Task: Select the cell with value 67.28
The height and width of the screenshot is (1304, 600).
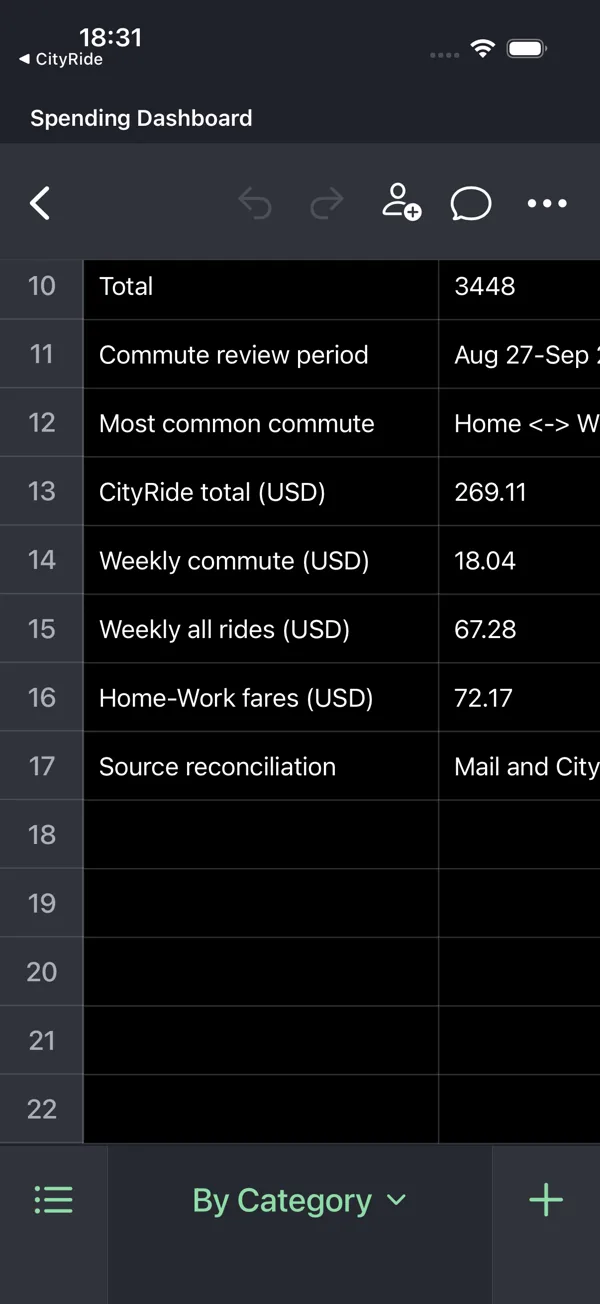Action: click(519, 629)
